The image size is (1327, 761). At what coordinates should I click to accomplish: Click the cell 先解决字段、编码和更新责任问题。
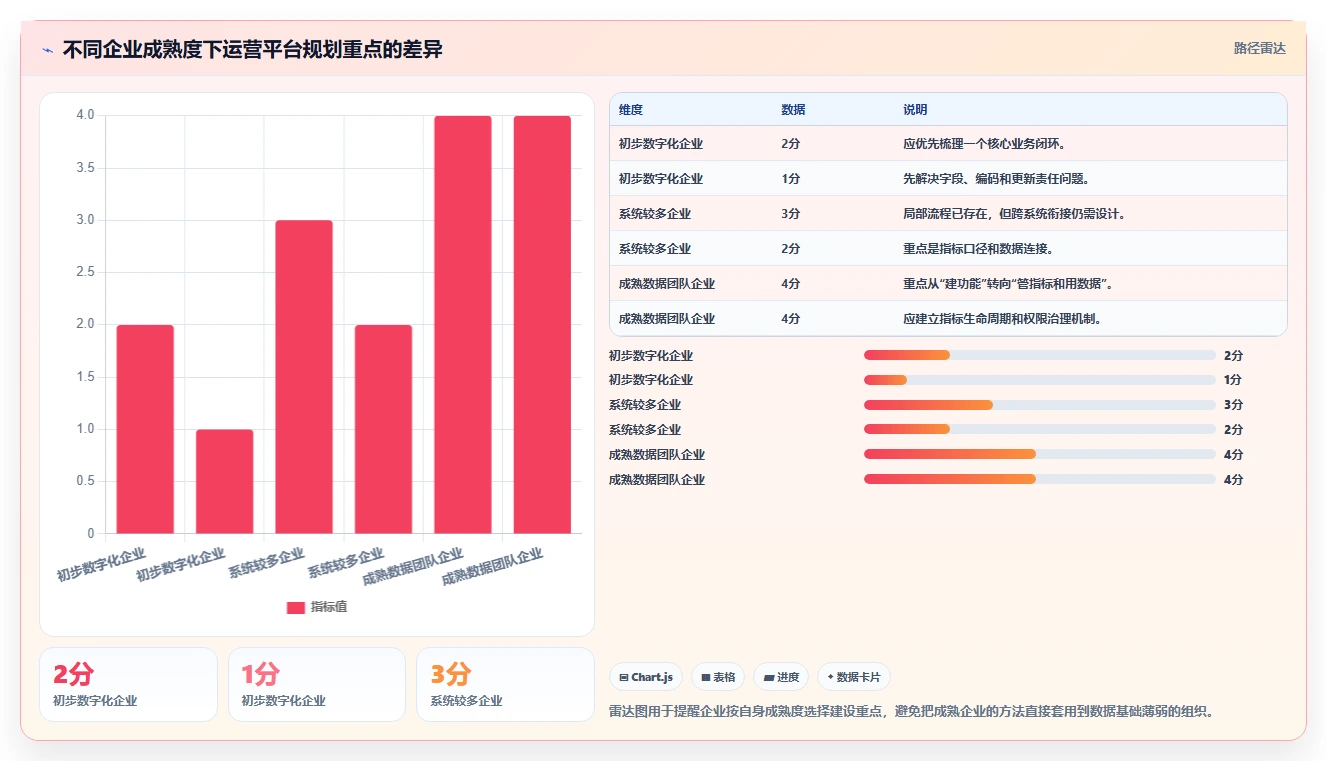996,179
